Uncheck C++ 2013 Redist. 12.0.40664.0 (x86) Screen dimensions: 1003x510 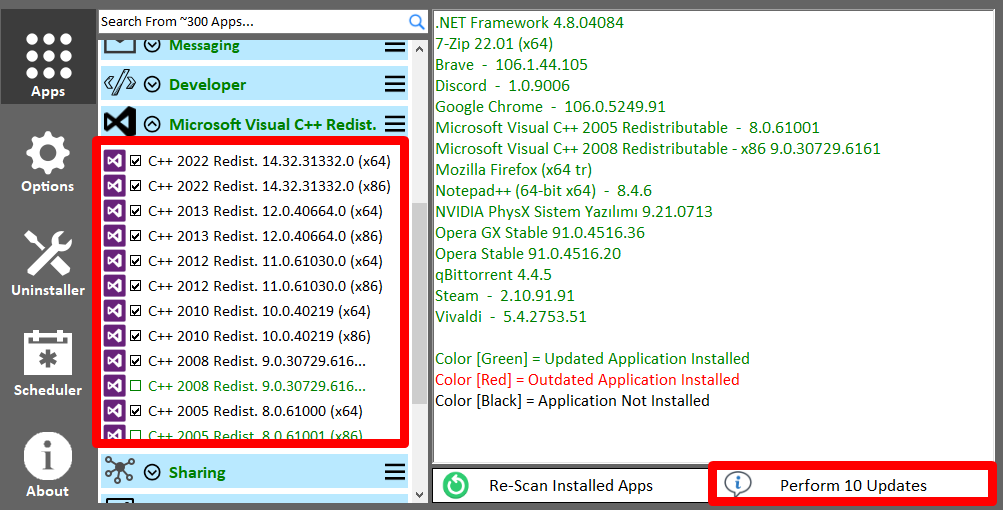(x=136, y=235)
